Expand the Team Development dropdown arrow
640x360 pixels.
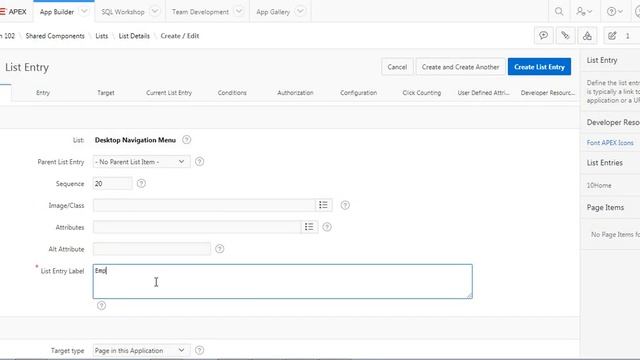pos(239,11)
